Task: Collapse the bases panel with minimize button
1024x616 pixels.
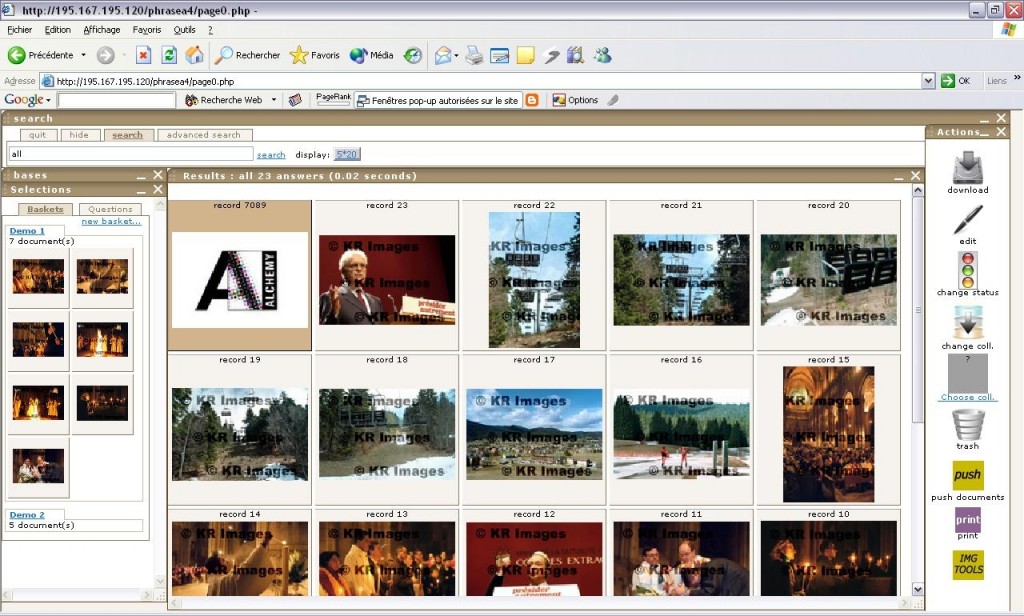Action: (x=141, y=175)
